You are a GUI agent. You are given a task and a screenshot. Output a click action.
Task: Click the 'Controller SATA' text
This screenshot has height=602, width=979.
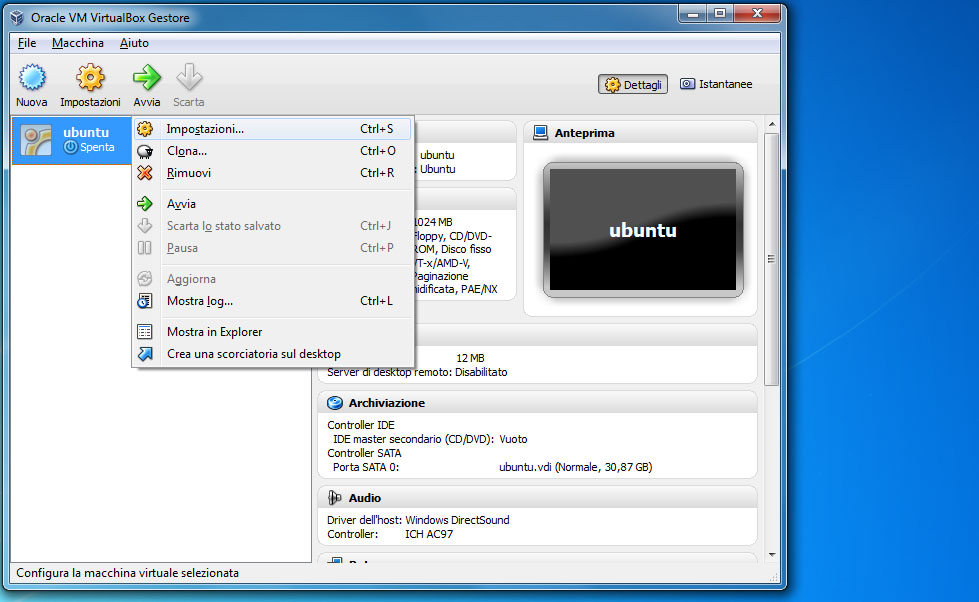click(364, 453)
